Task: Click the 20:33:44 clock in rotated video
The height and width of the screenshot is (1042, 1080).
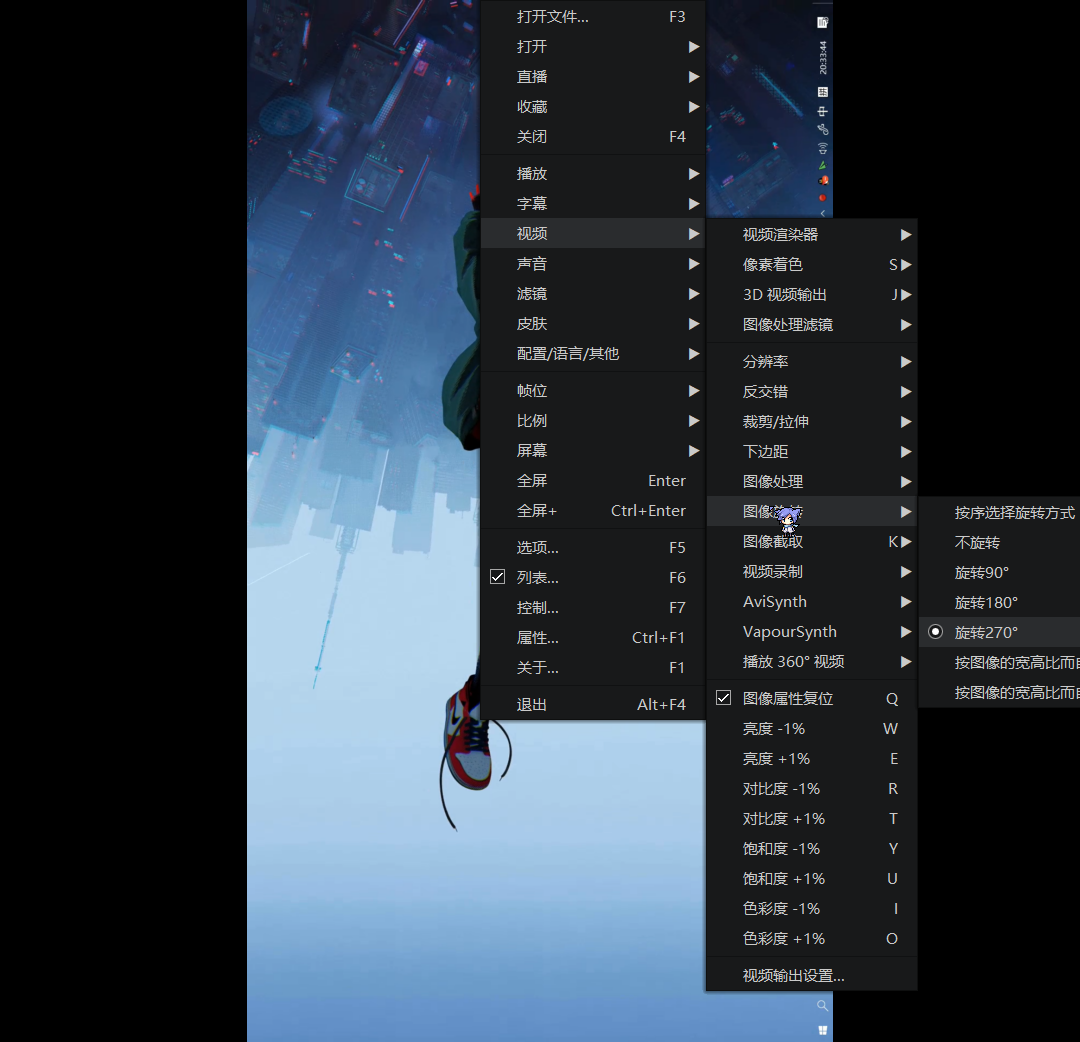Action: (x=822, y=57)
